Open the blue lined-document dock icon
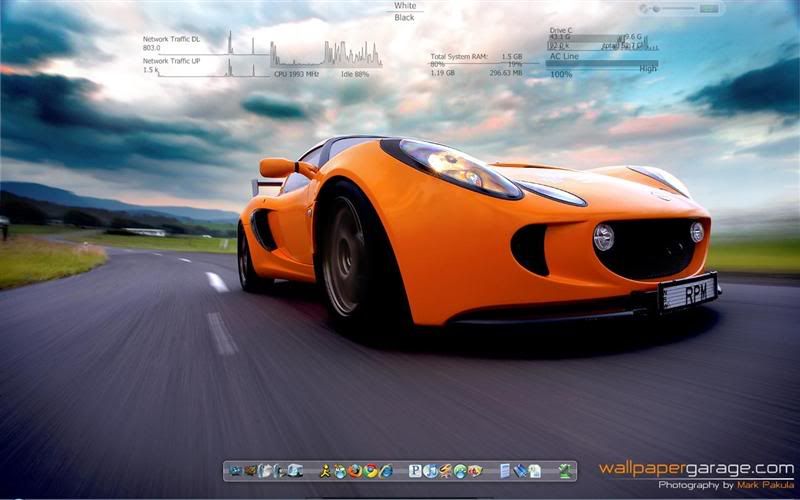The width and height of the screenshot is (800, 500). pyautogui.click(x=505, y=471)
